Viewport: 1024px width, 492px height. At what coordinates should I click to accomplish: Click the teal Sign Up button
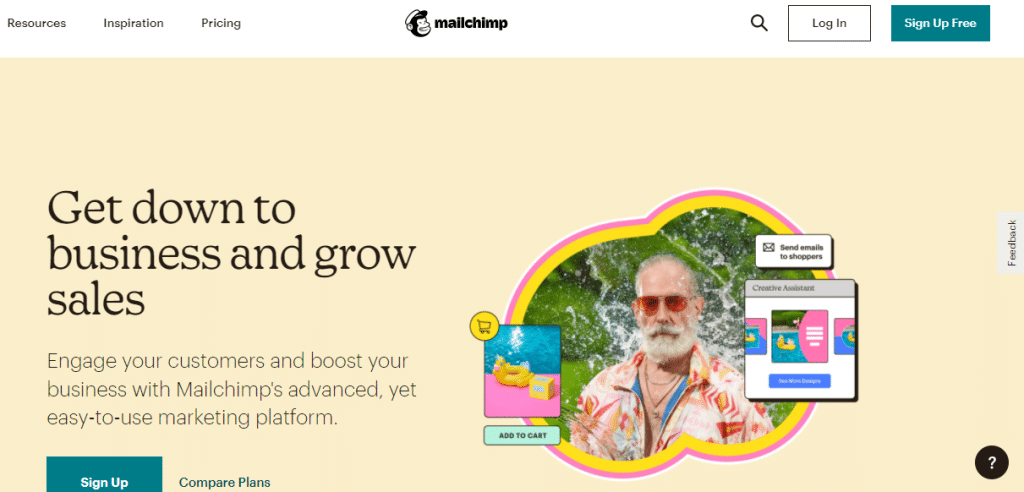[104, 475]
